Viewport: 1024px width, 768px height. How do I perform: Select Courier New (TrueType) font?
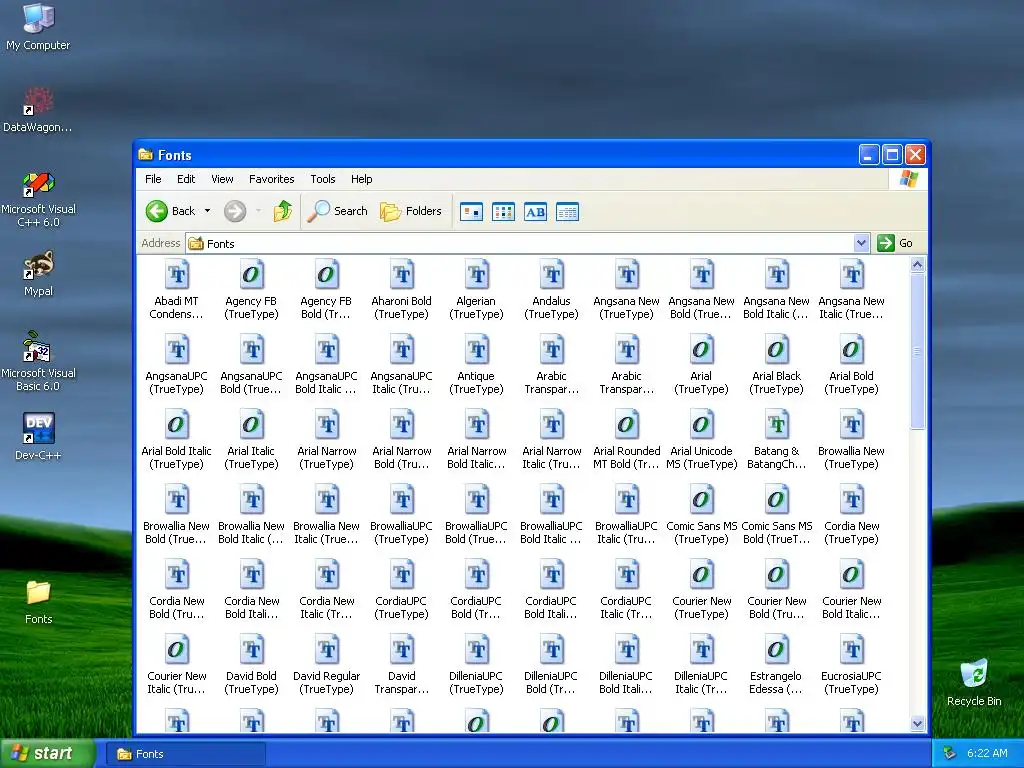point(701,590)
